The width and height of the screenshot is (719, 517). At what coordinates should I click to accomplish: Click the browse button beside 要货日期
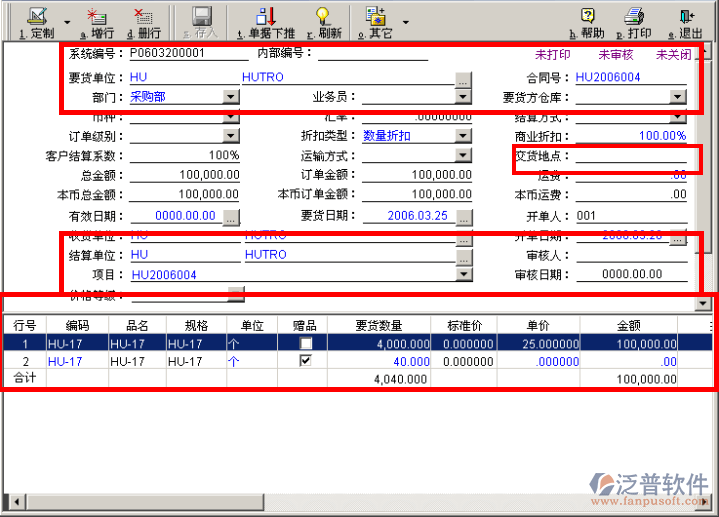click(x=463, y=216)
